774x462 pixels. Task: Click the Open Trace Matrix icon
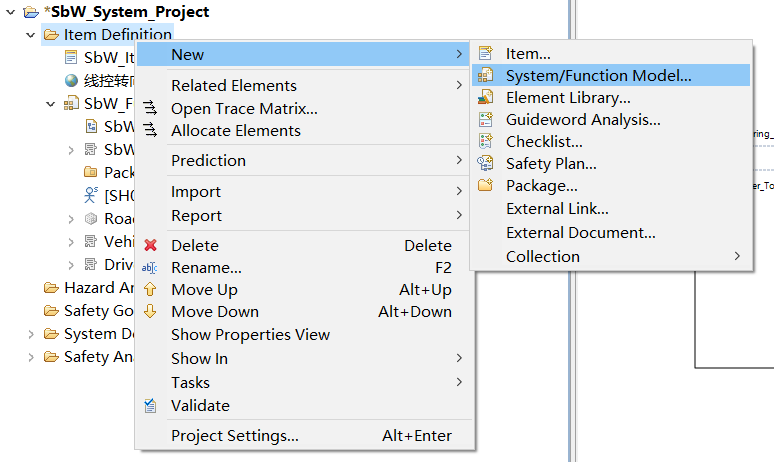tap(150, 108)
